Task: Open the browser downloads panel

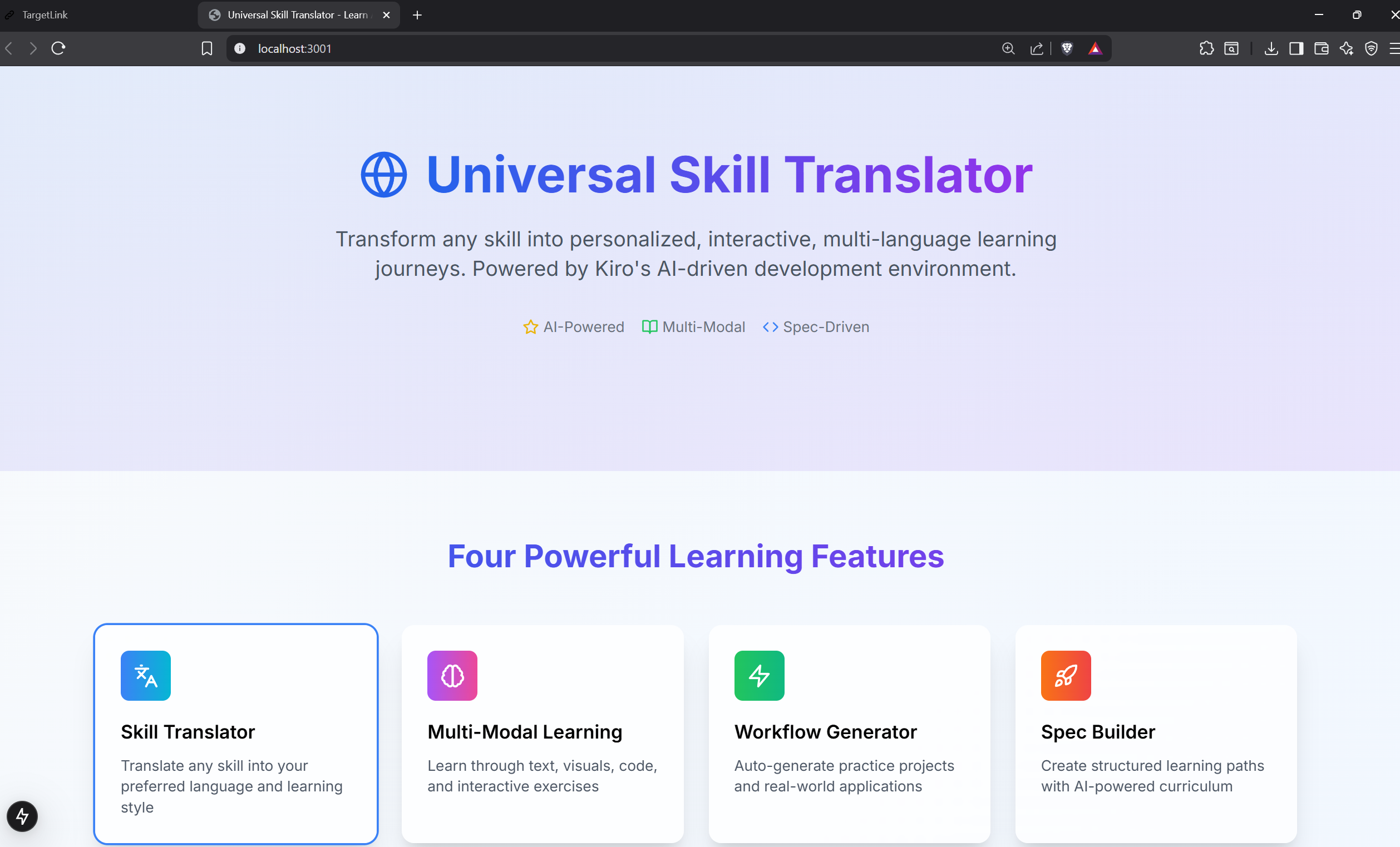Action: (1271, 49)
